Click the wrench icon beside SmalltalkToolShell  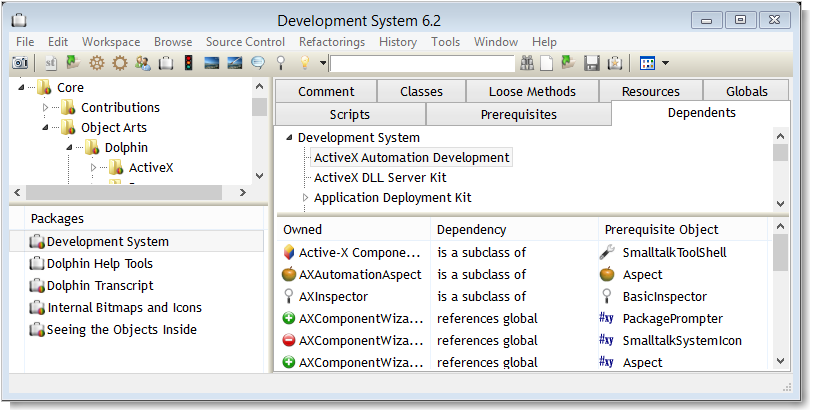(x=607, y=253)
